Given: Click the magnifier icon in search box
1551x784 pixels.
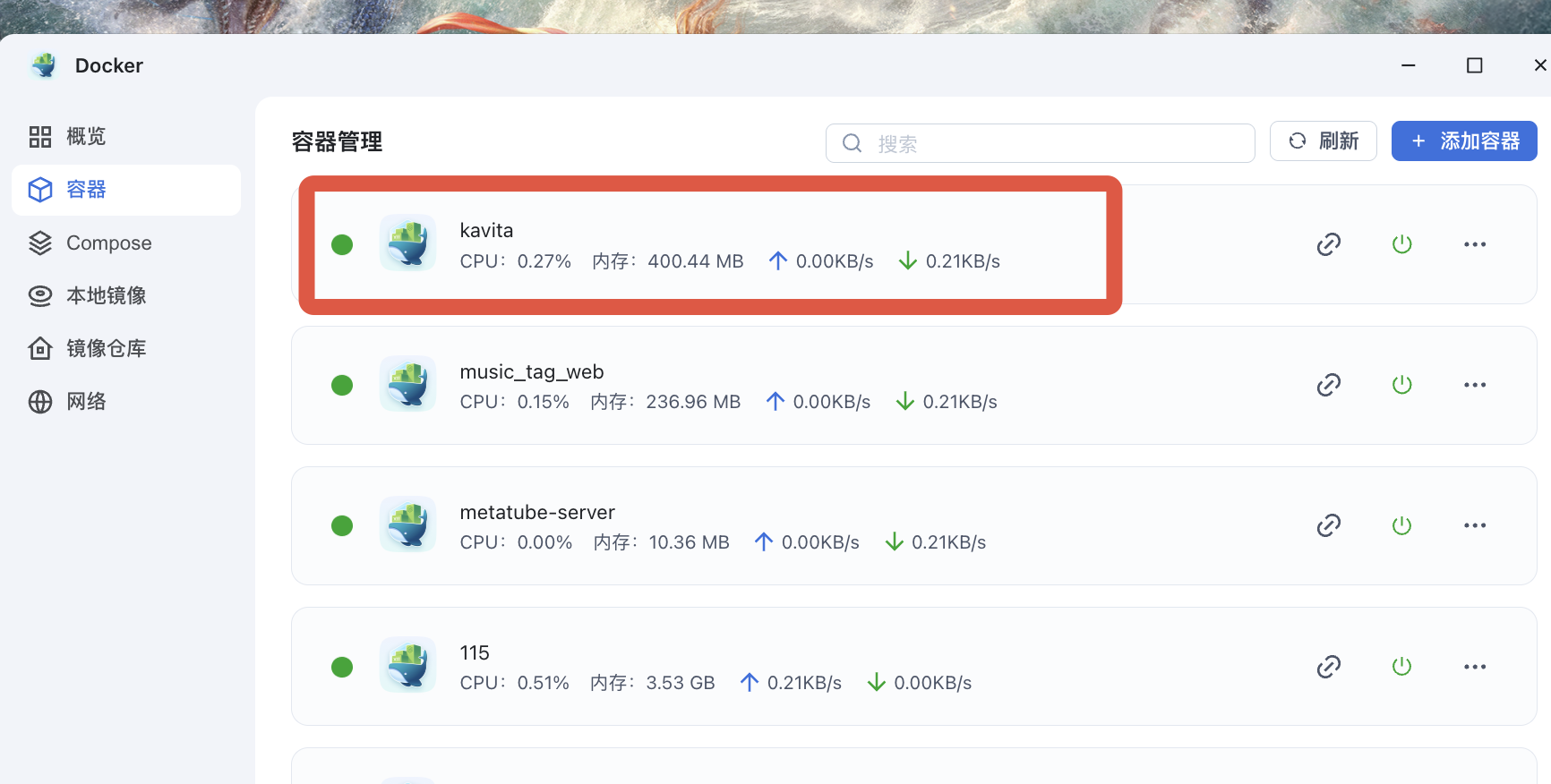Looking at the screenshot, I should (x=853, y=143).
